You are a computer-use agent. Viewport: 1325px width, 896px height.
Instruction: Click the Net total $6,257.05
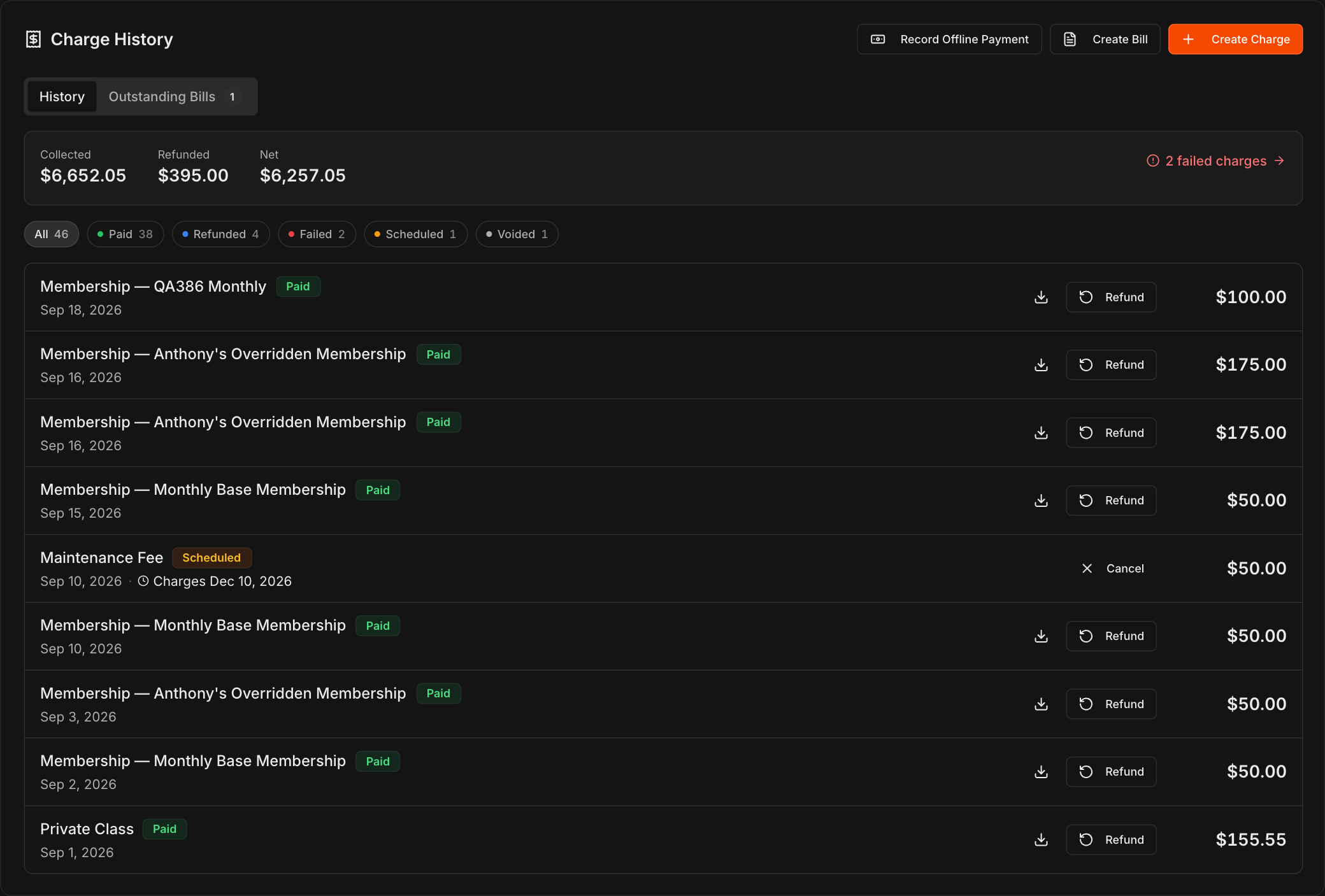(303, 176)
